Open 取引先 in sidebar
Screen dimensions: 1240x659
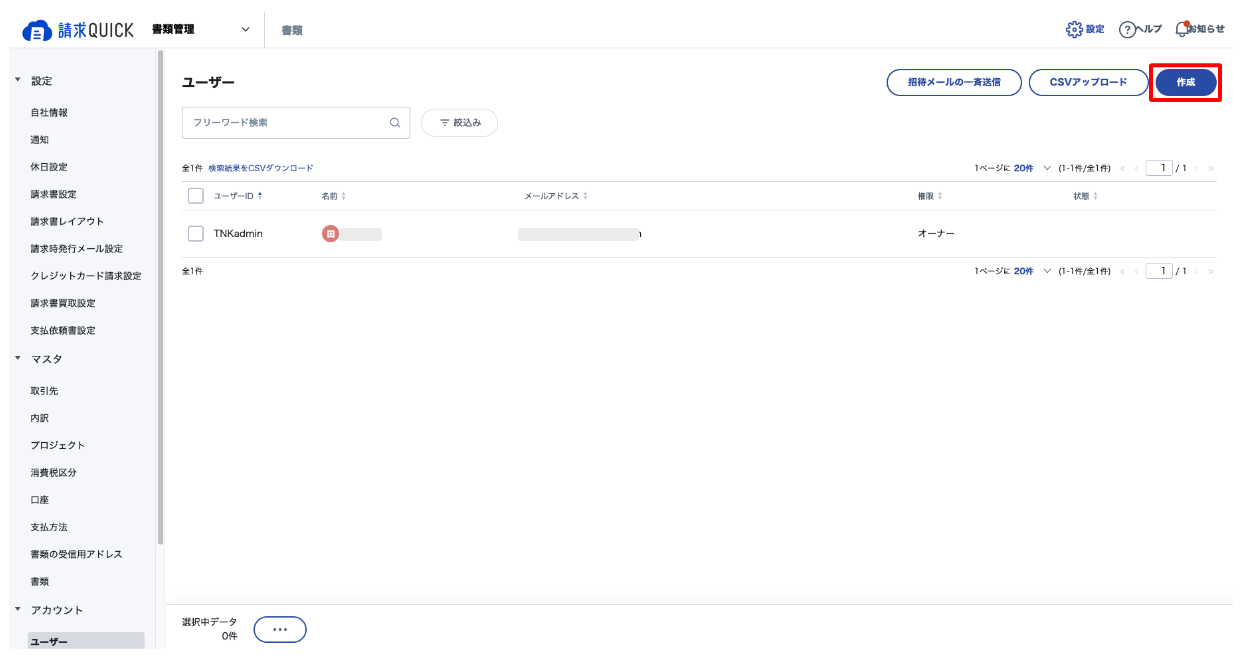[44, 391]
